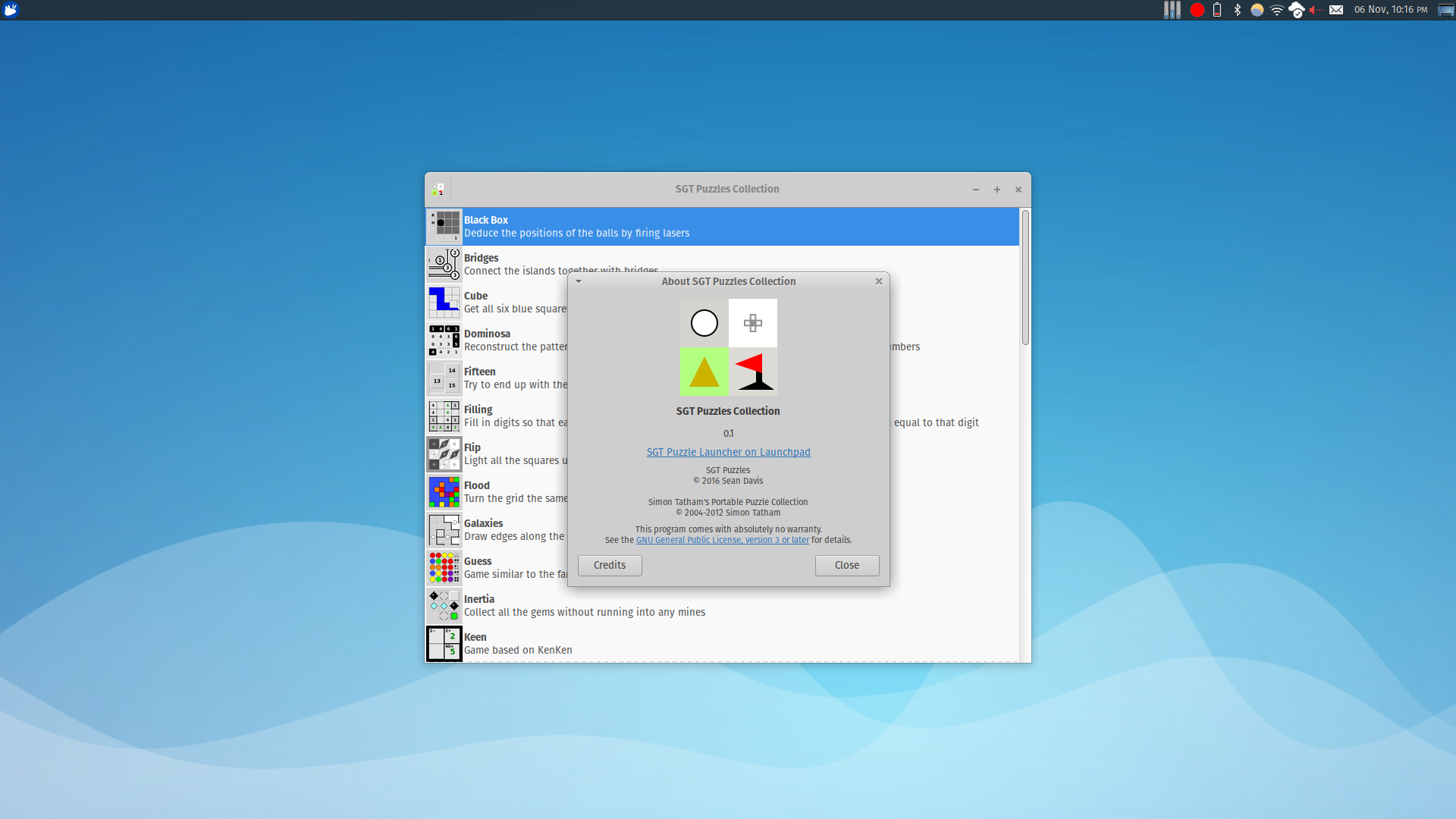Open GNU General Public License link
Image resolution: width=1456 pixels, height=819 pixels.
click(722, 540)
